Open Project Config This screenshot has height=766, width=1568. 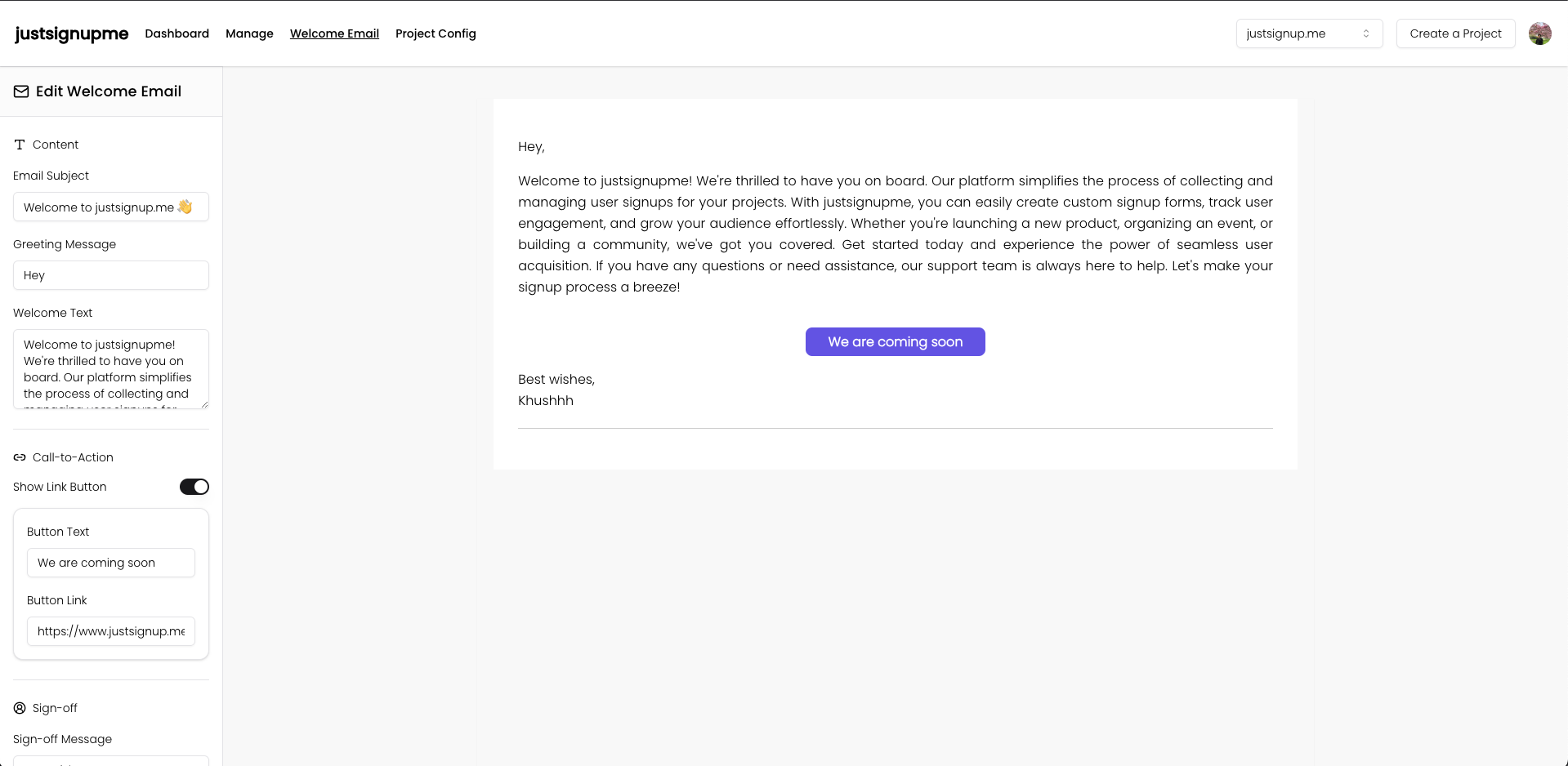(436, 33)
